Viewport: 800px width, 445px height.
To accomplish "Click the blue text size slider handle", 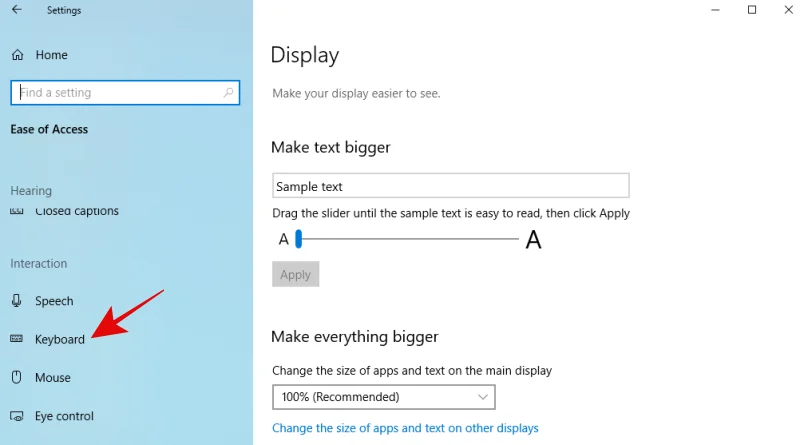I will [298, 239].
